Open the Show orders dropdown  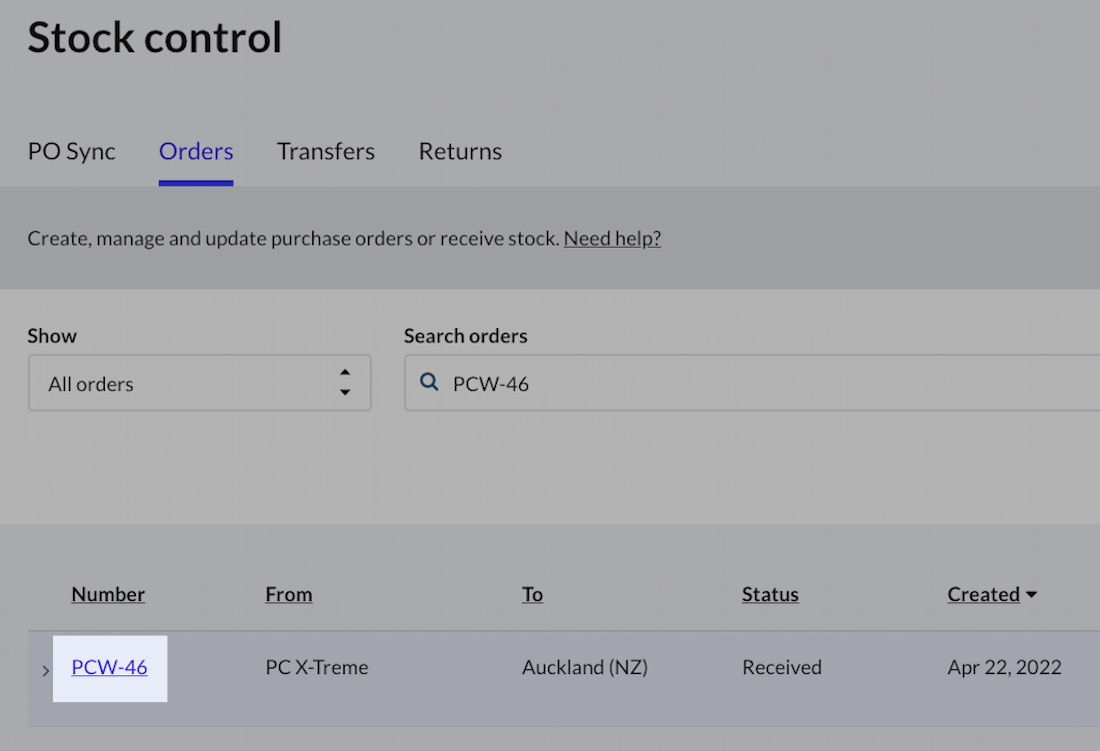tap(199, 383)
